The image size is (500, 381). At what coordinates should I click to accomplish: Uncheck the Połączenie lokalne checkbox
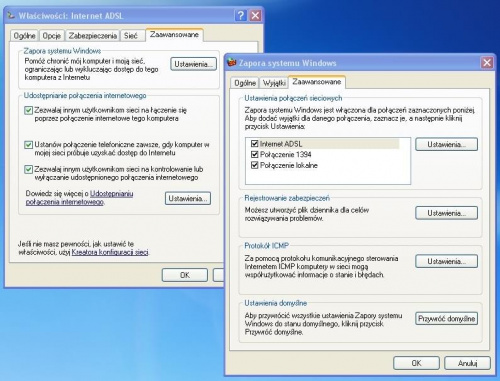255,165
